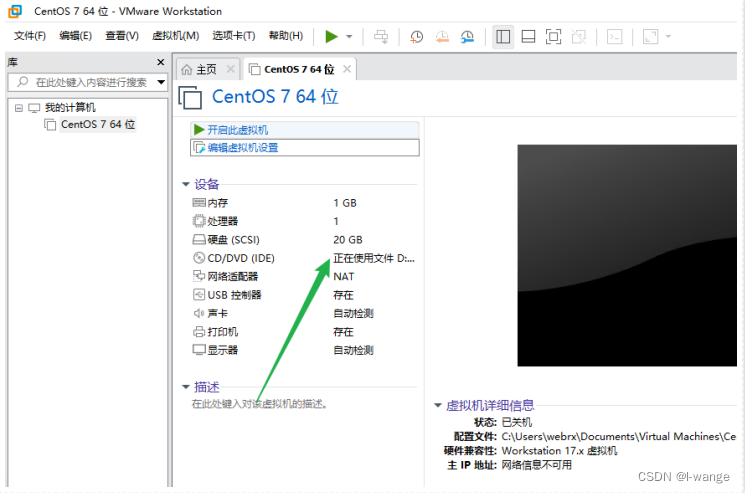Toggle the library sidebar view icon

click(x=503, y=37)
